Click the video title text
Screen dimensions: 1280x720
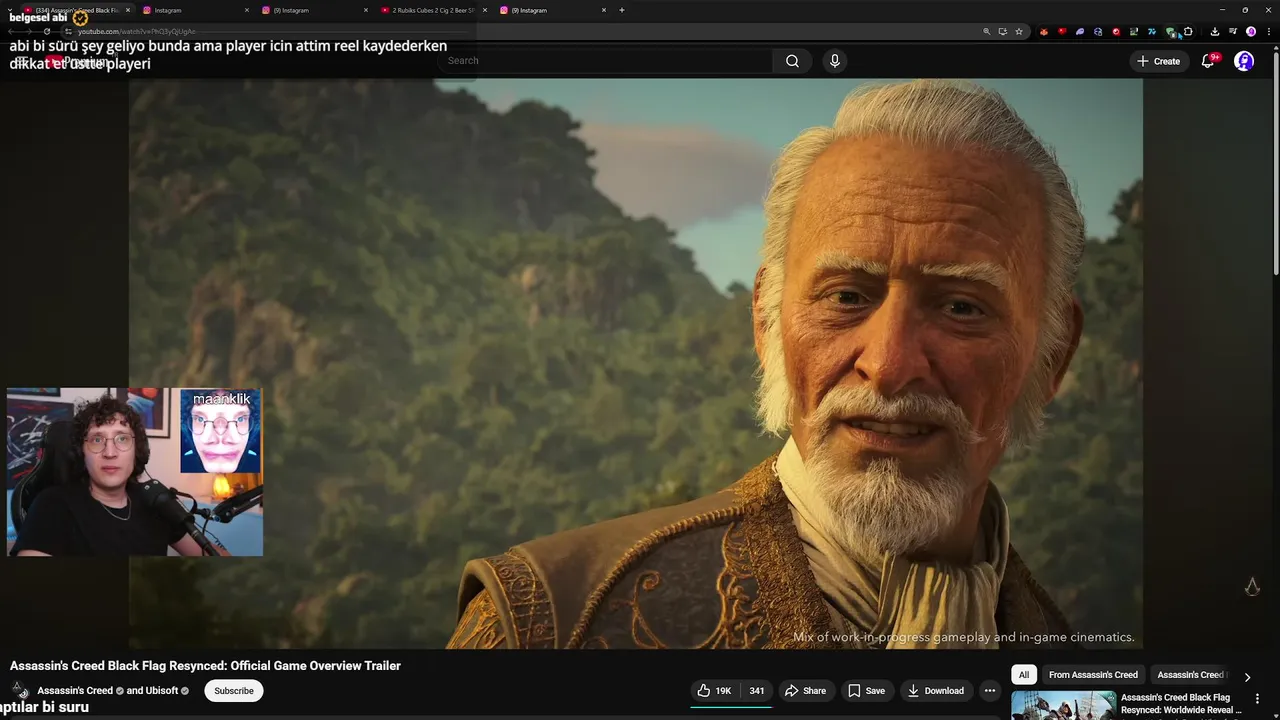click(x=205, y=666)
